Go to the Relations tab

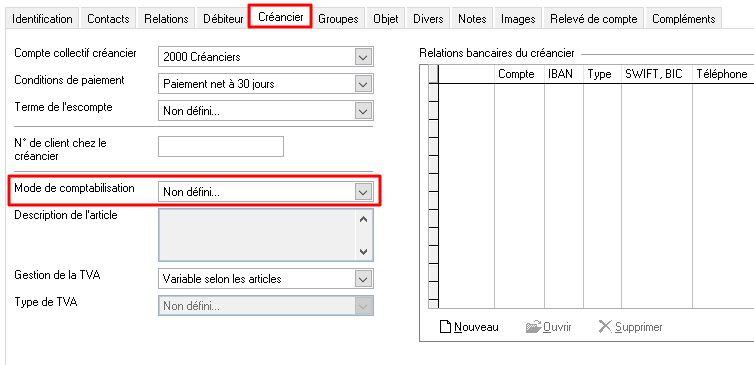click(x=166, y=19)
